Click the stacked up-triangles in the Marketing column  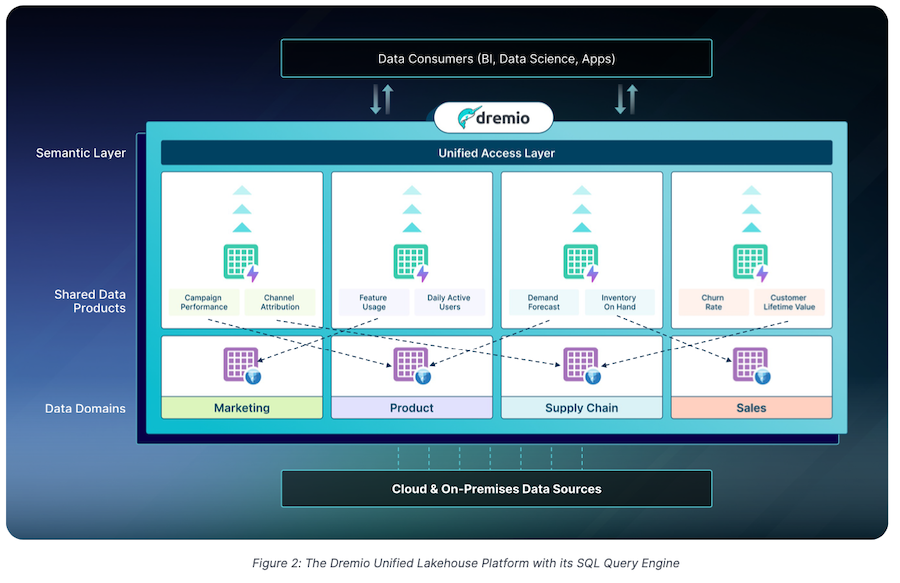point(242,209)
